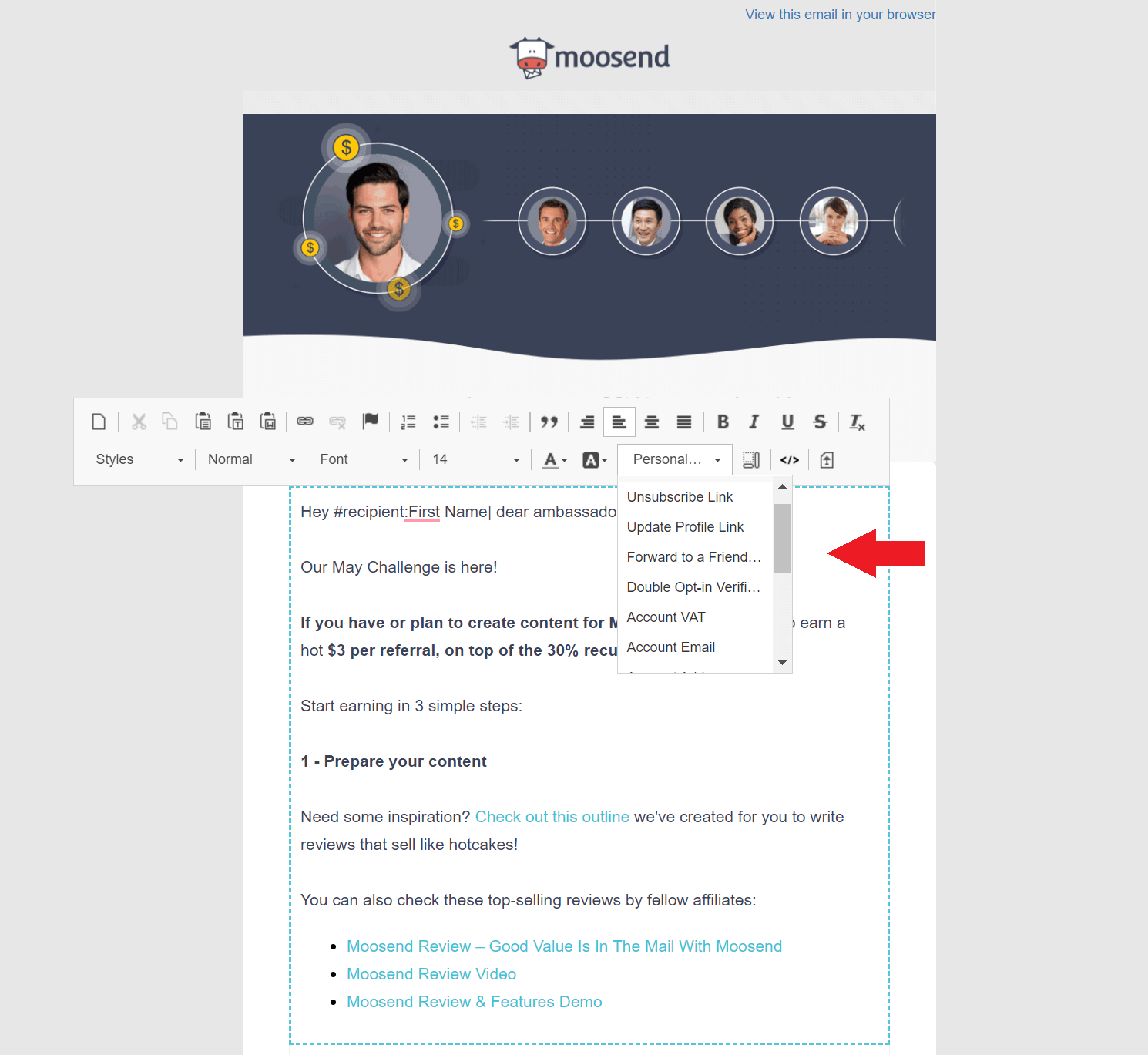Click the Paste from Word icon

pos(267,422)
